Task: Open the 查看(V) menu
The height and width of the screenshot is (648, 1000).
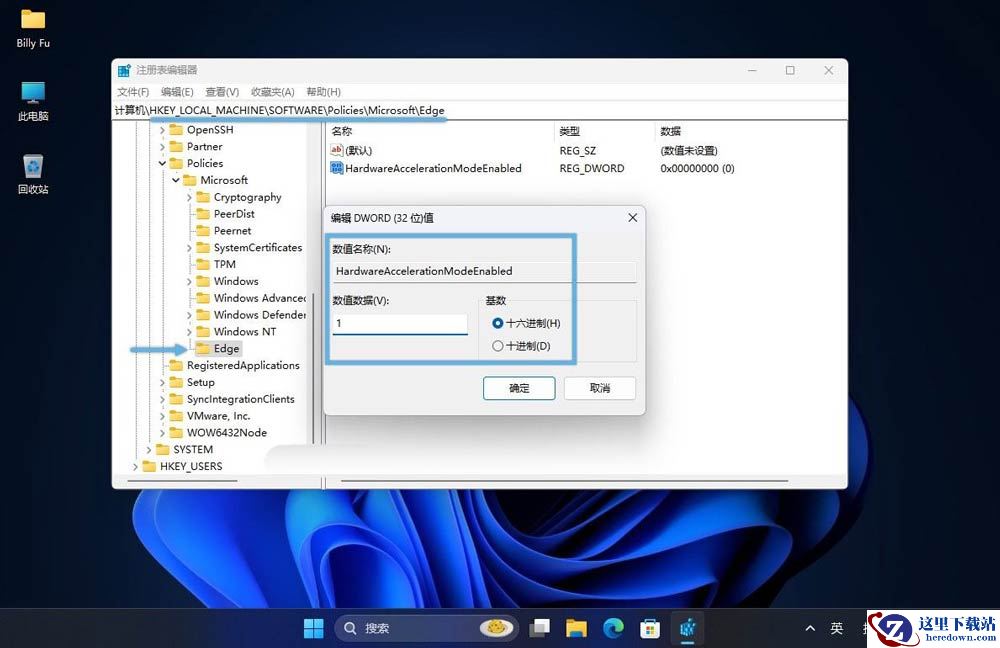Action: [x=222, y=92]
